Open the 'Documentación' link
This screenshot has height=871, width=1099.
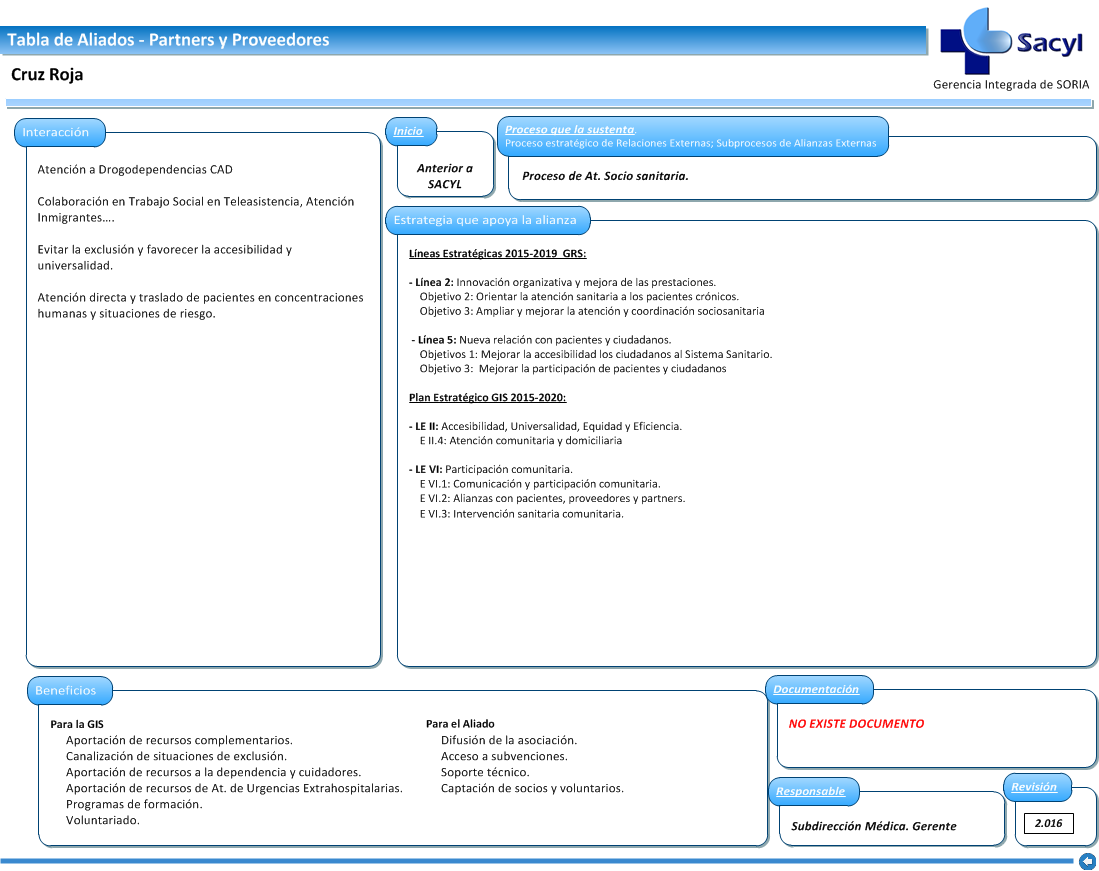pyautogui.click(x=816, y=690)
